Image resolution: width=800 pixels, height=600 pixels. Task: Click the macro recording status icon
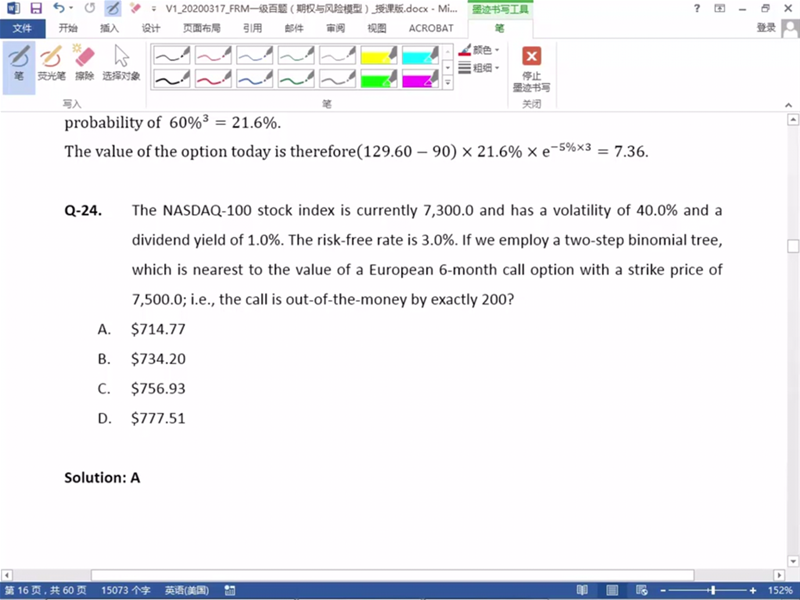pos(230,590)
